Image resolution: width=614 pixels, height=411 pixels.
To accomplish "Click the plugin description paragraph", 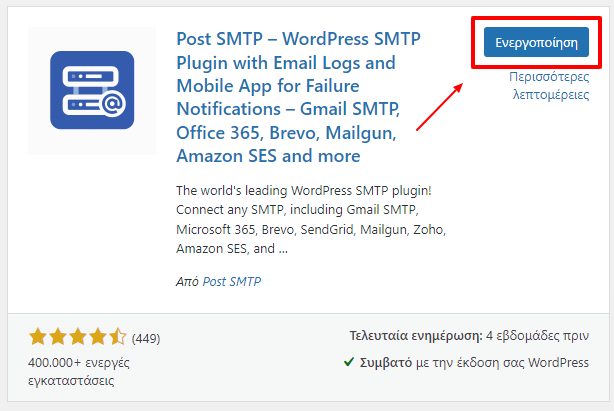I will click(311, 220).
